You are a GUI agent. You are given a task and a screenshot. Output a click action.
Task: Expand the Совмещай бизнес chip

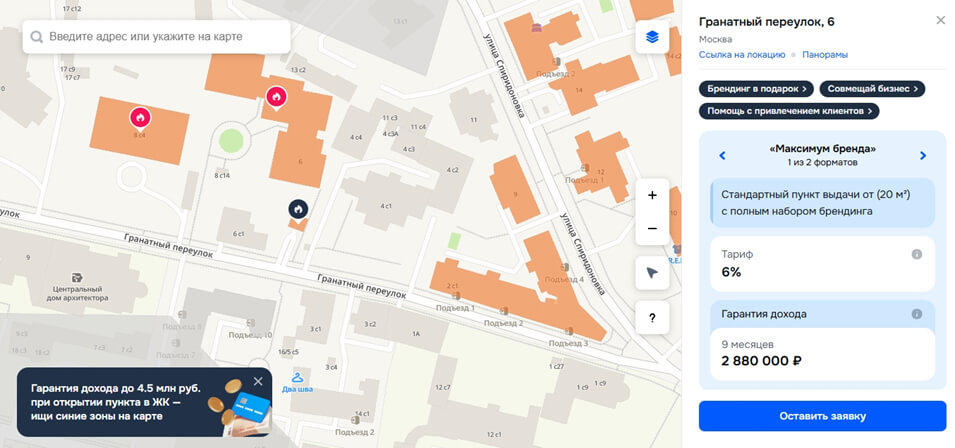(872, 89)
